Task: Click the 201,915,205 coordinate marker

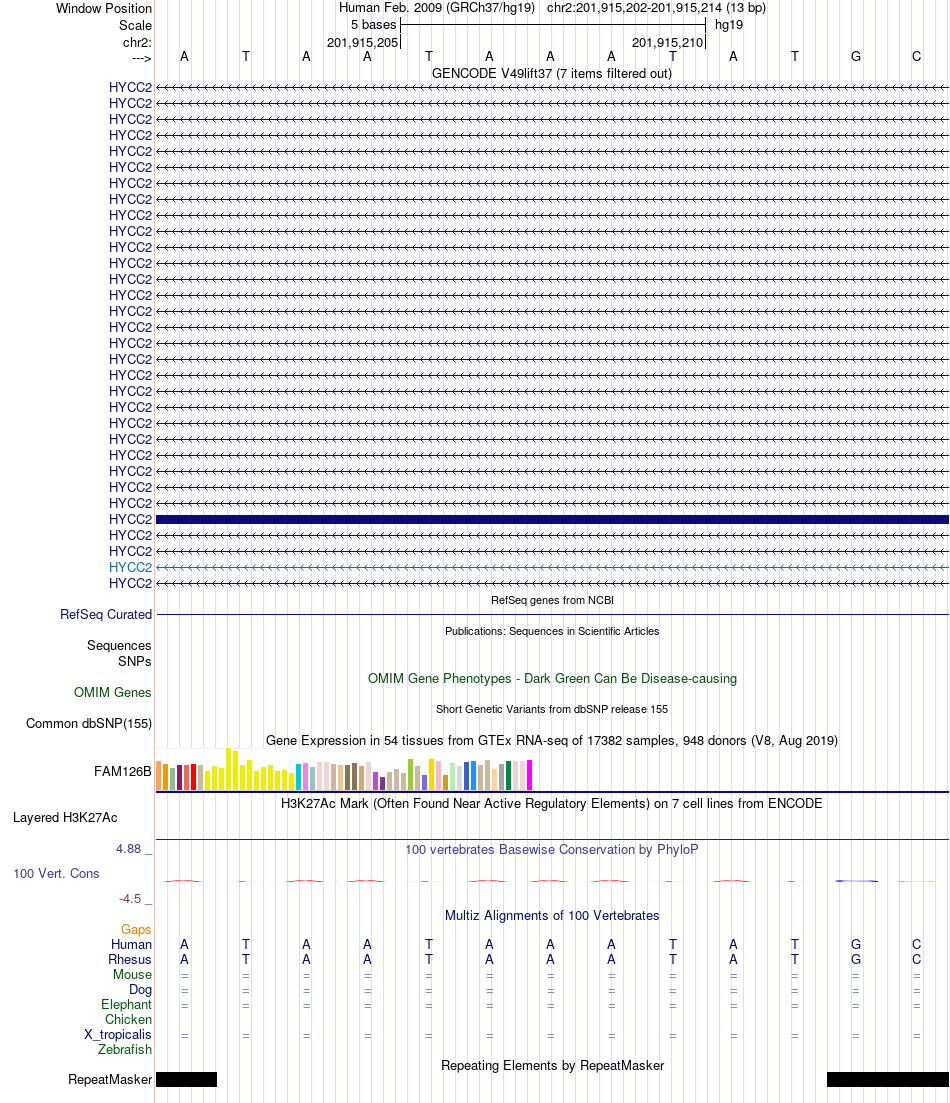Action: click(x=362, y=42)
